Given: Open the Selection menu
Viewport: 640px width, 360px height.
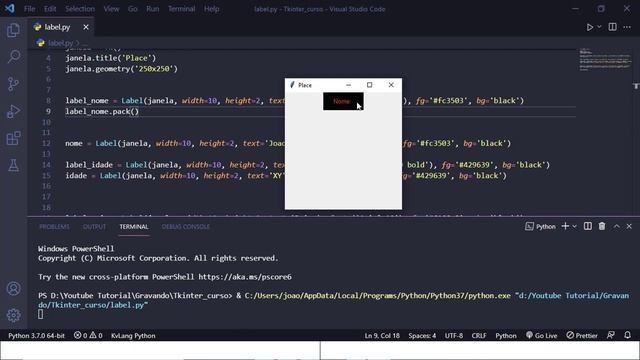Looking at the screenshot, I should 80,9.
